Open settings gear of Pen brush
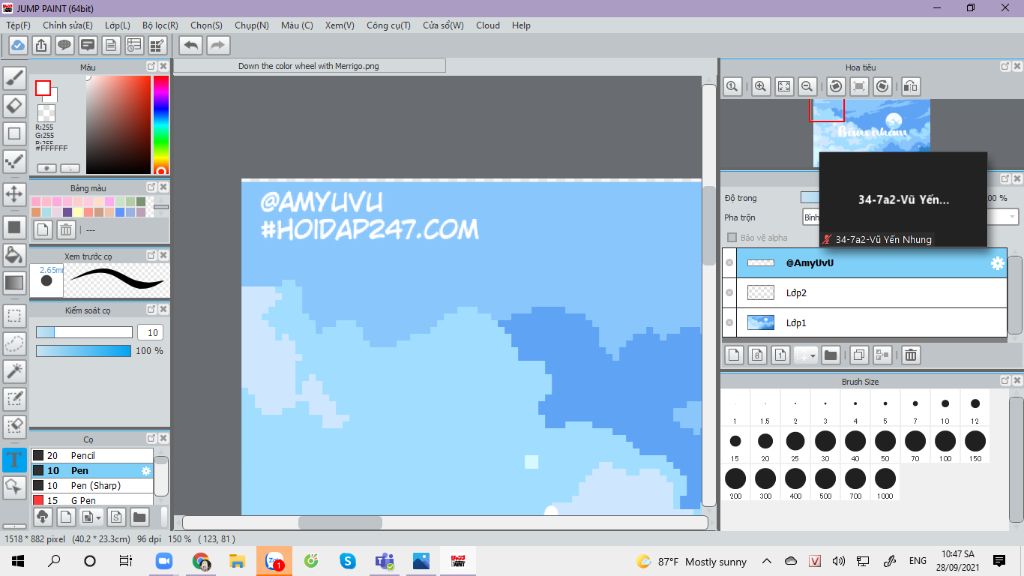Image resolution: width=1024 pixels, height=576 pixels. (x=146, y=470)
